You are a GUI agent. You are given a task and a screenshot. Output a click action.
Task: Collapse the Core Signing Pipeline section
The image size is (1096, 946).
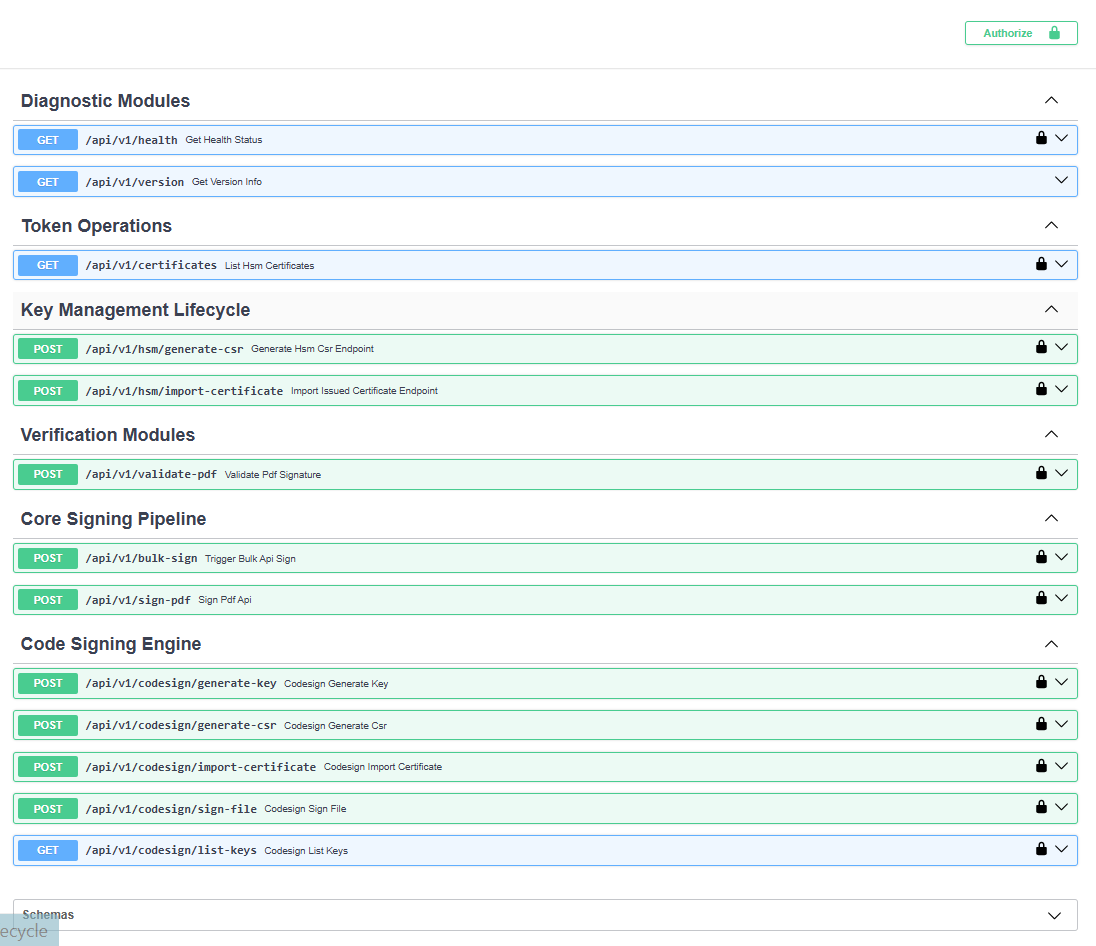pyautogui.click(x=1051, y=518)
